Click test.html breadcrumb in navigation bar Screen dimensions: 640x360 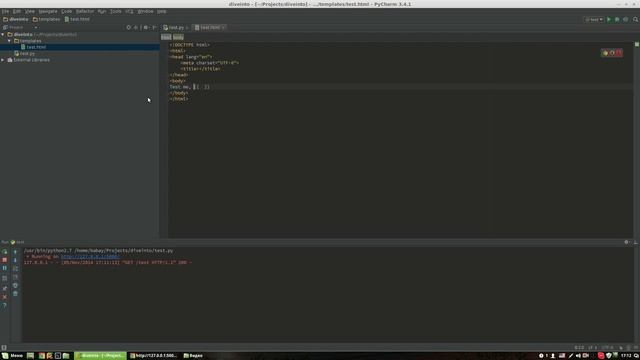pyautogui.click(x=77, y=19)
